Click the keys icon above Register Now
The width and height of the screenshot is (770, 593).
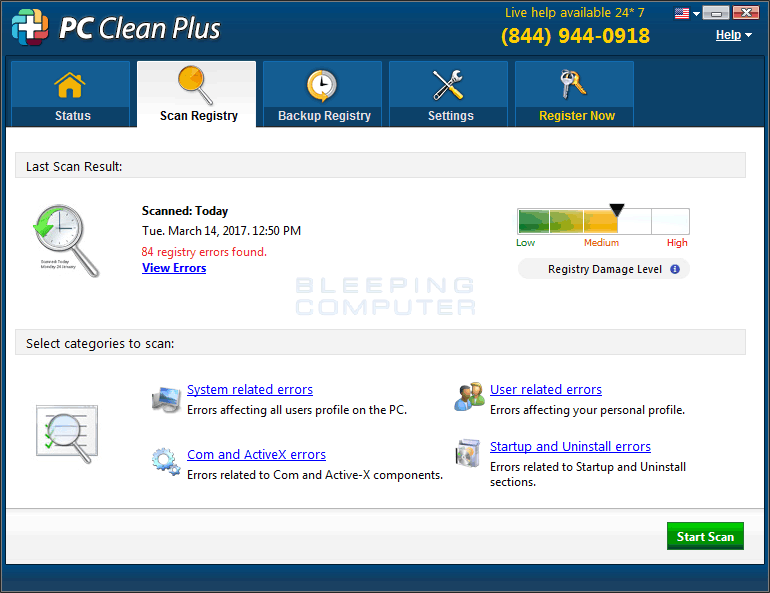573,84
